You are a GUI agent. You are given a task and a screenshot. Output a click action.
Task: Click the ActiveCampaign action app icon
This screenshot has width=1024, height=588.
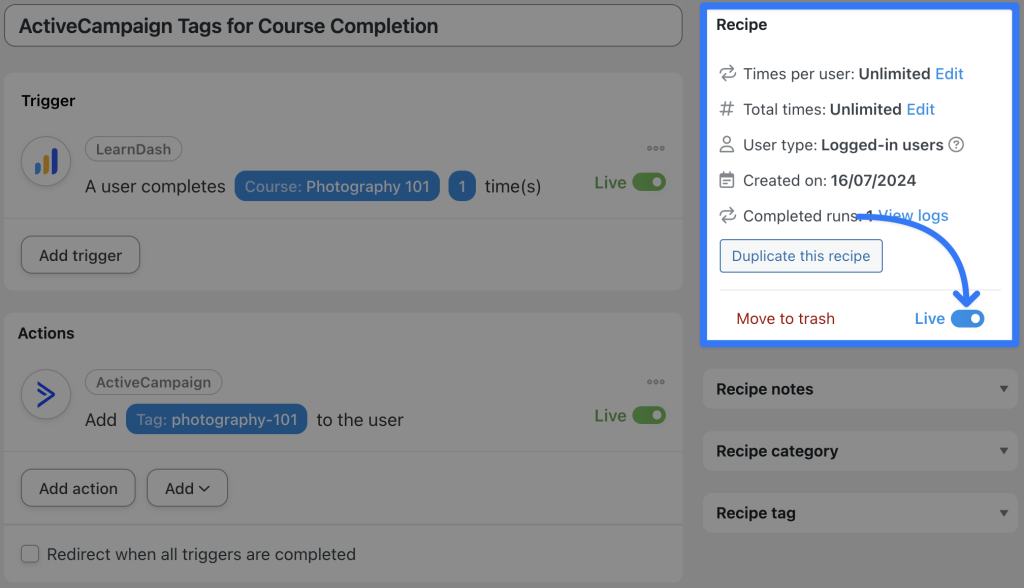pos(44,394)
